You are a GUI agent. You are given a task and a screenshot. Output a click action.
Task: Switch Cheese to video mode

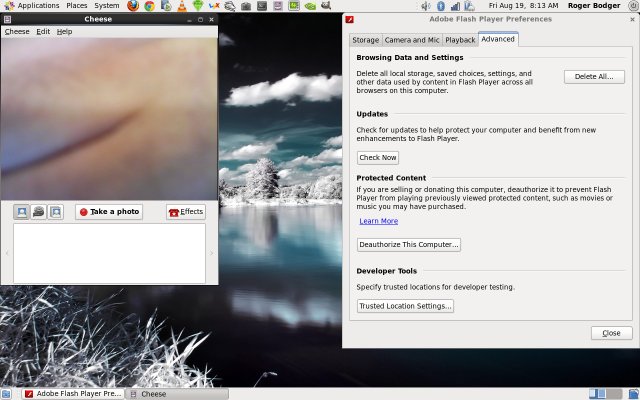38,212
